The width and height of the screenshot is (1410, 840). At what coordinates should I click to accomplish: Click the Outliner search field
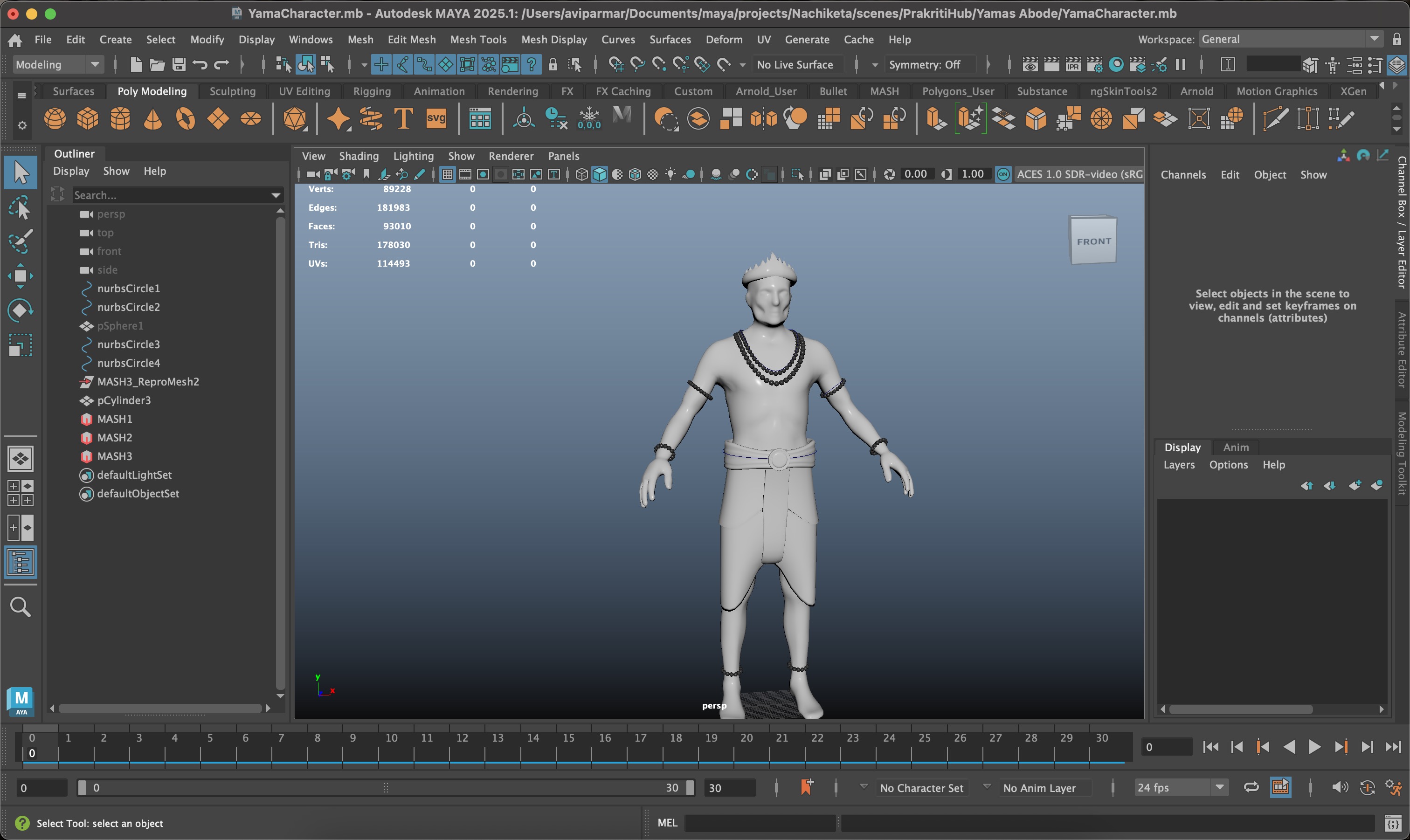170,195
